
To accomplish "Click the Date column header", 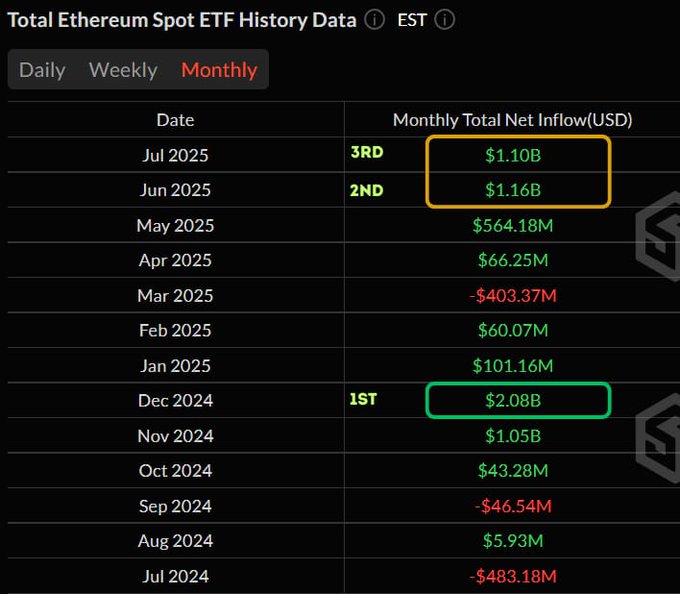I will (175, 120).
